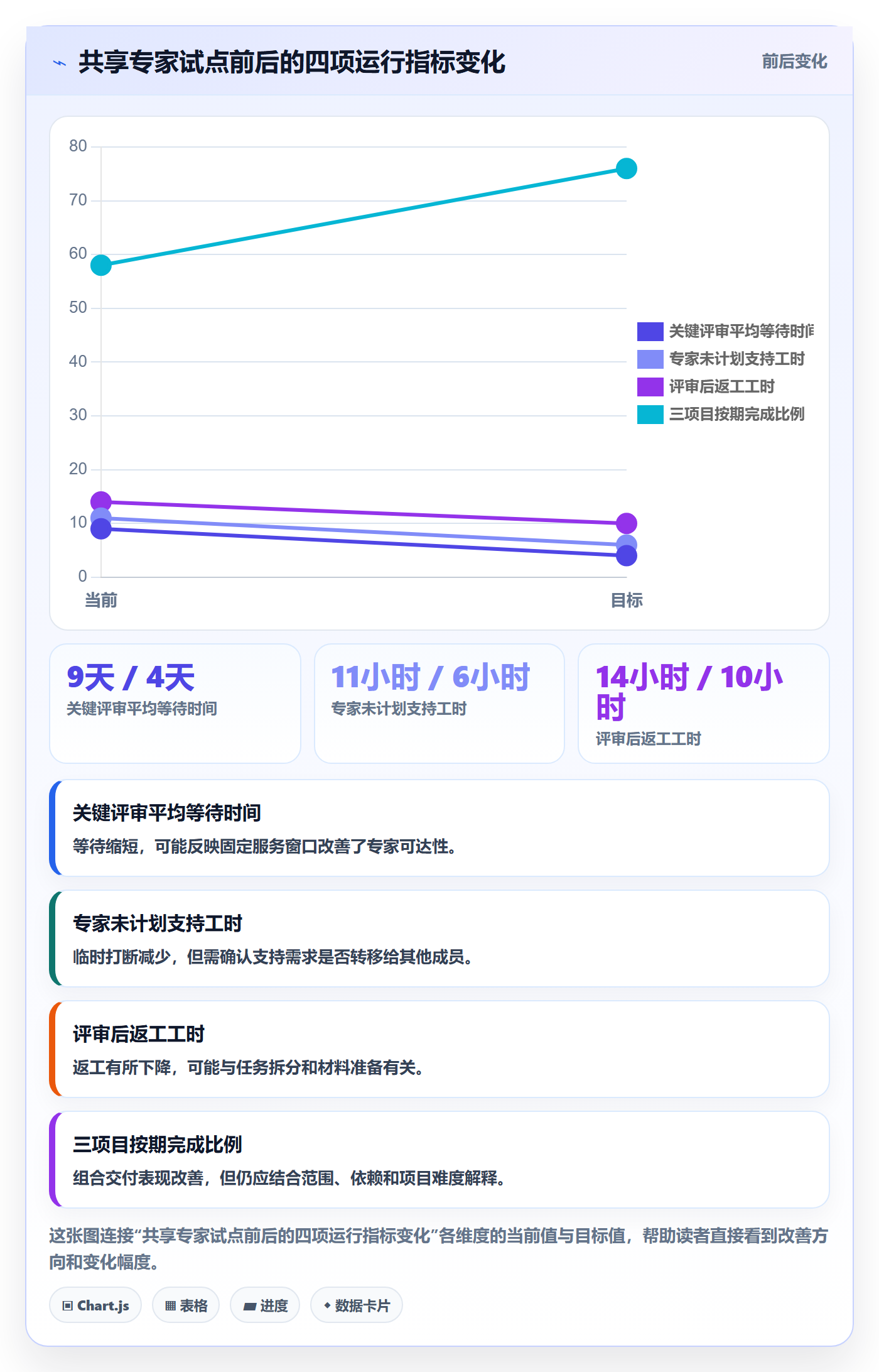This screenshot has height=1372, width=879.
Task: Click the cyan data point at 当前
Action: click(x=101, y=265)
